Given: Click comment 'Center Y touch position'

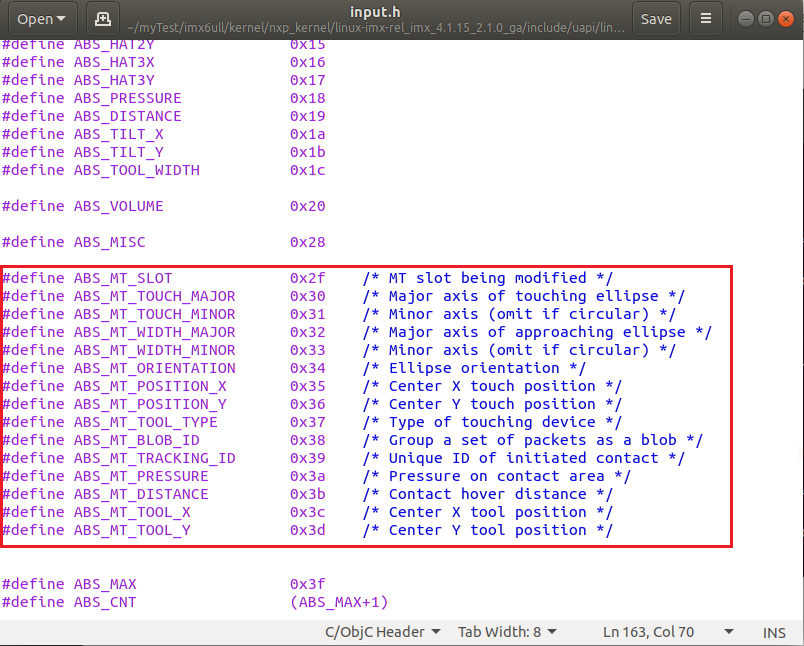Looking at the screenshot, I should [492, 405].
